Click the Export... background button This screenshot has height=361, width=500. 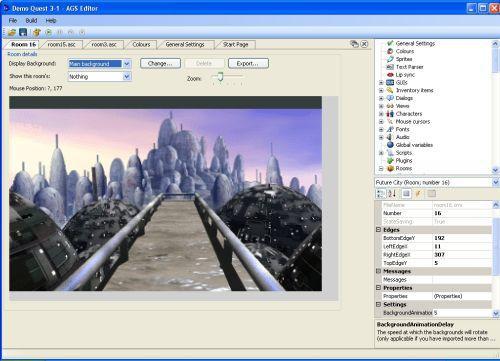tap(248, 63)
